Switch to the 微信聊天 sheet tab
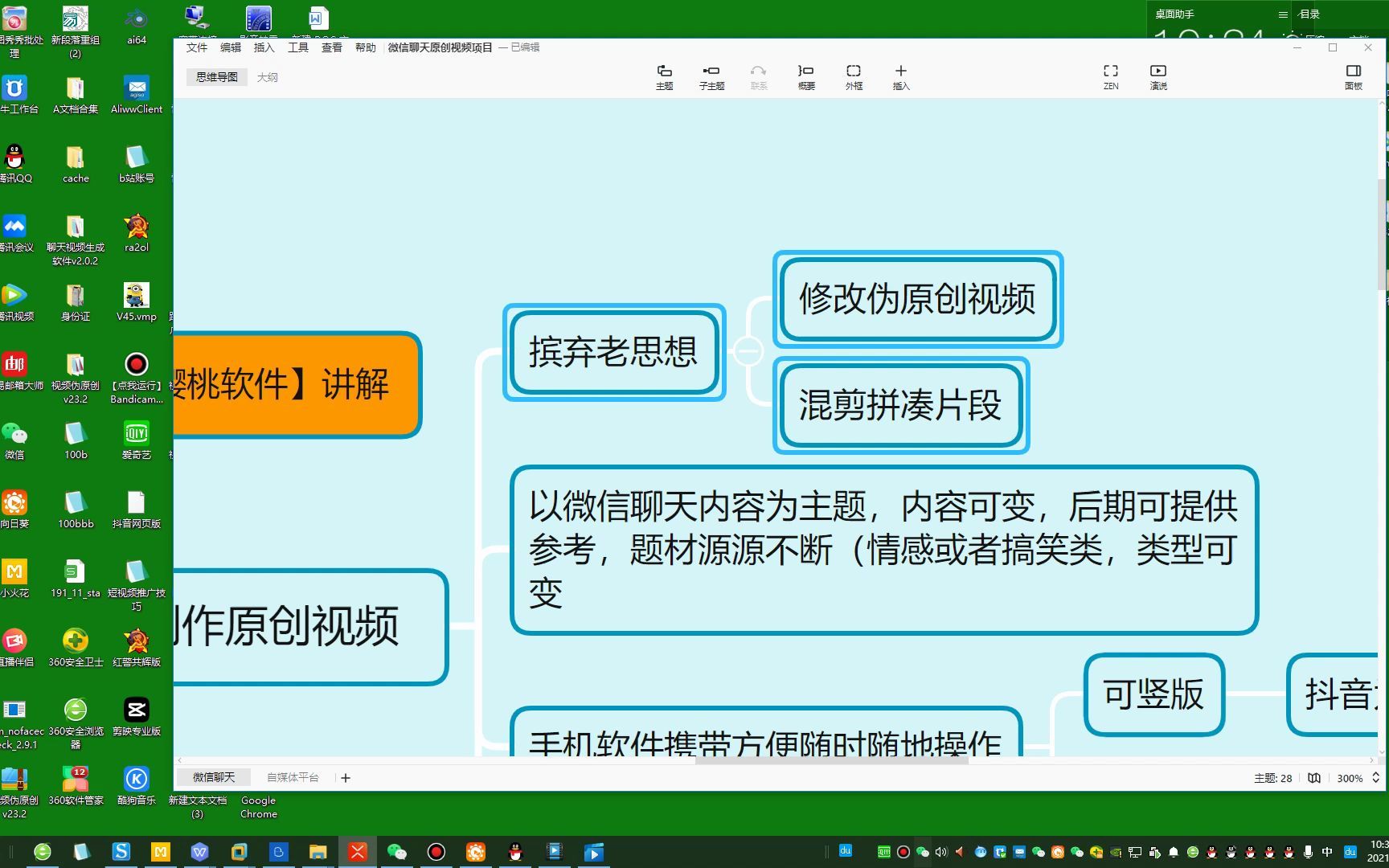The image size is (1389, 868). pos(214,777)
